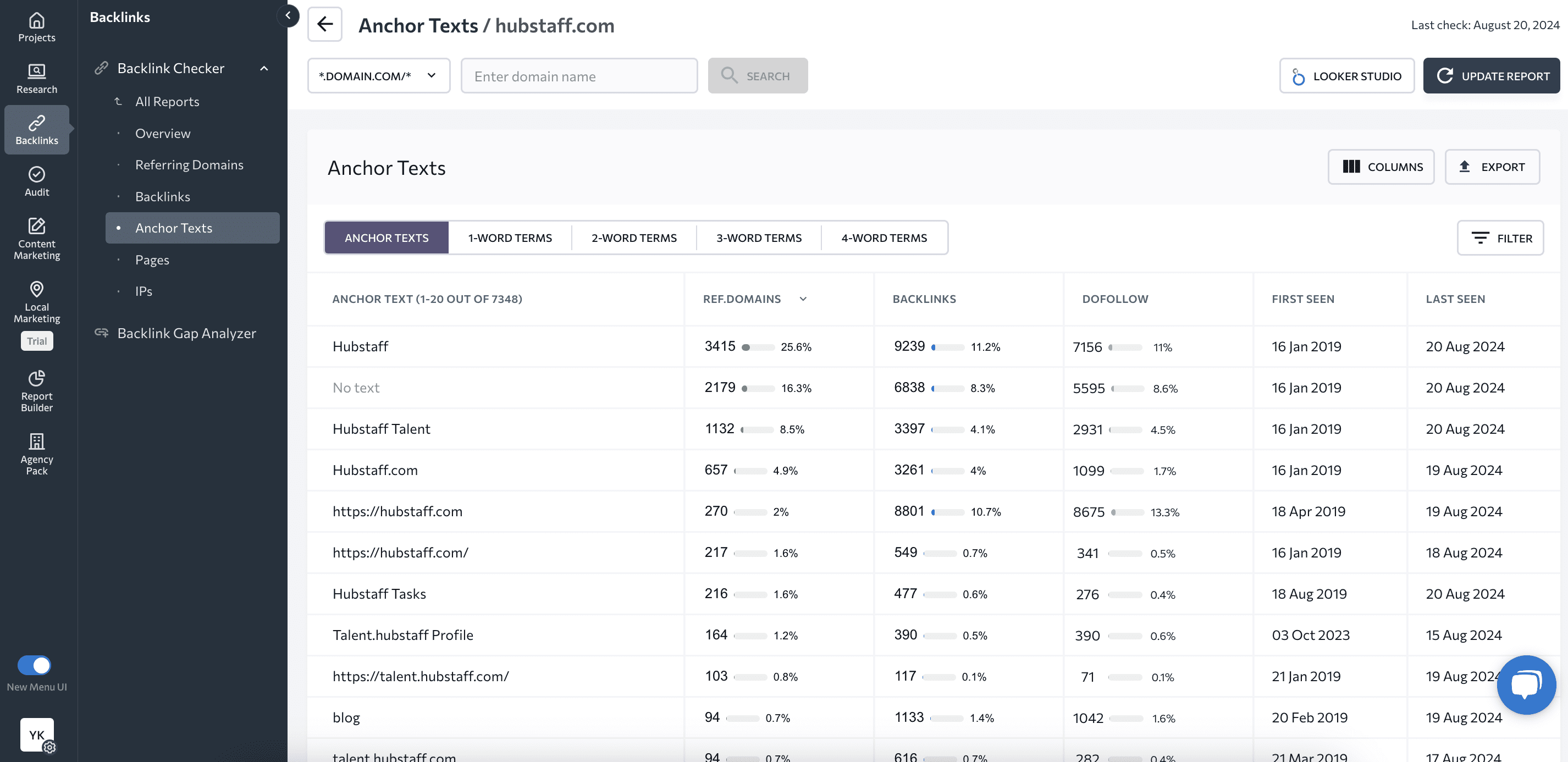Go back using the left arrow button
The height and width of the screenshot is (762, 1568).
[x=325, y=24]
